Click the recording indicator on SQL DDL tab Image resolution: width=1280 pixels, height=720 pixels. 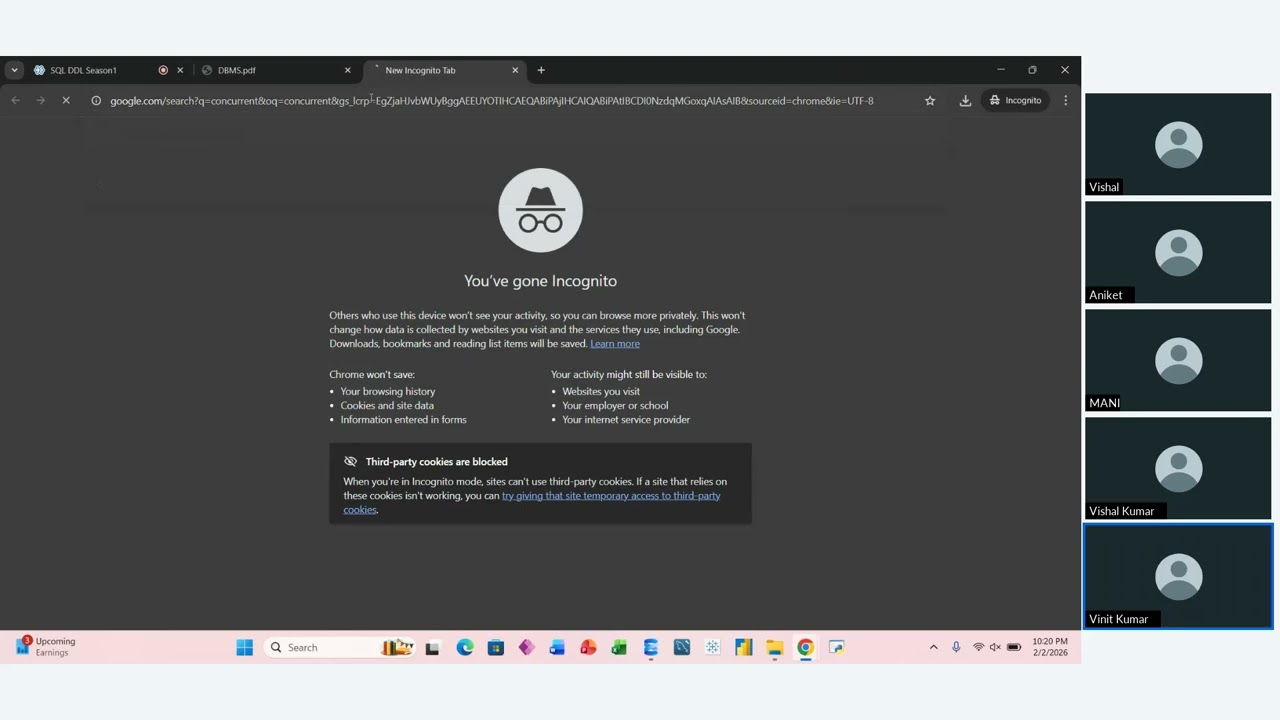point(163,70)
